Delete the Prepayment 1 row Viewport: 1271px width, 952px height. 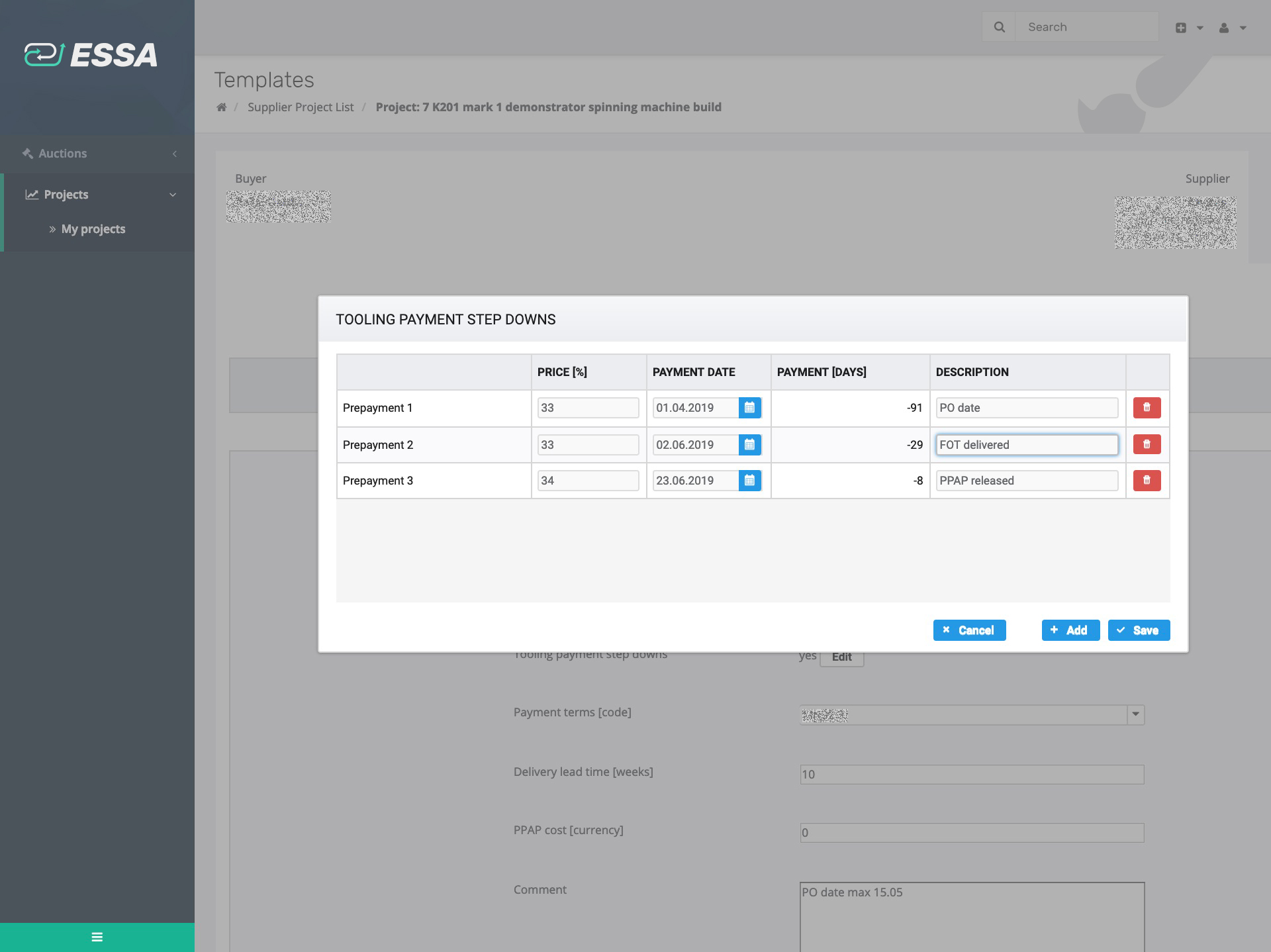coord(1147,408)
